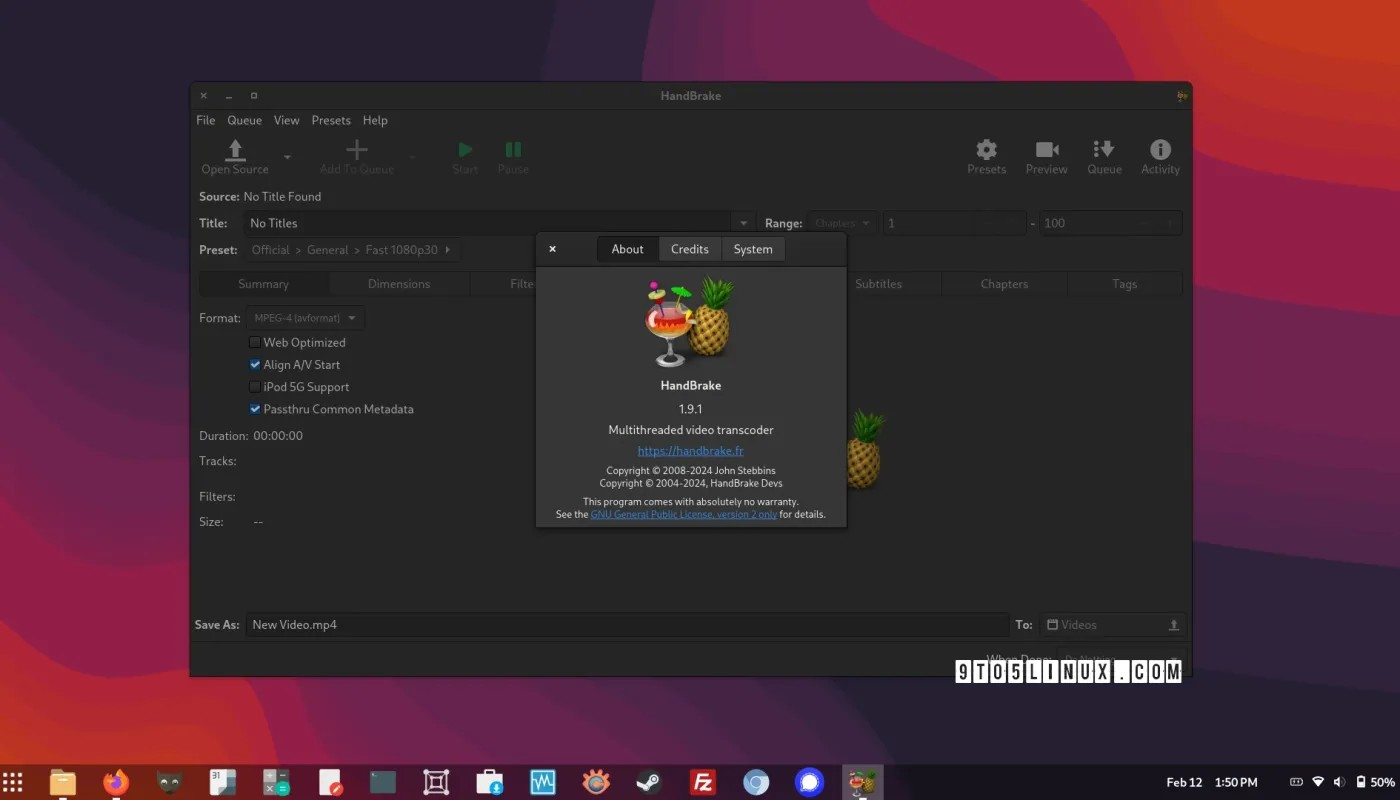Disable the Align A/V Start checkbox
Image resolution: width=1400 pixels, height=800 pixels.
tap(255, 364)
